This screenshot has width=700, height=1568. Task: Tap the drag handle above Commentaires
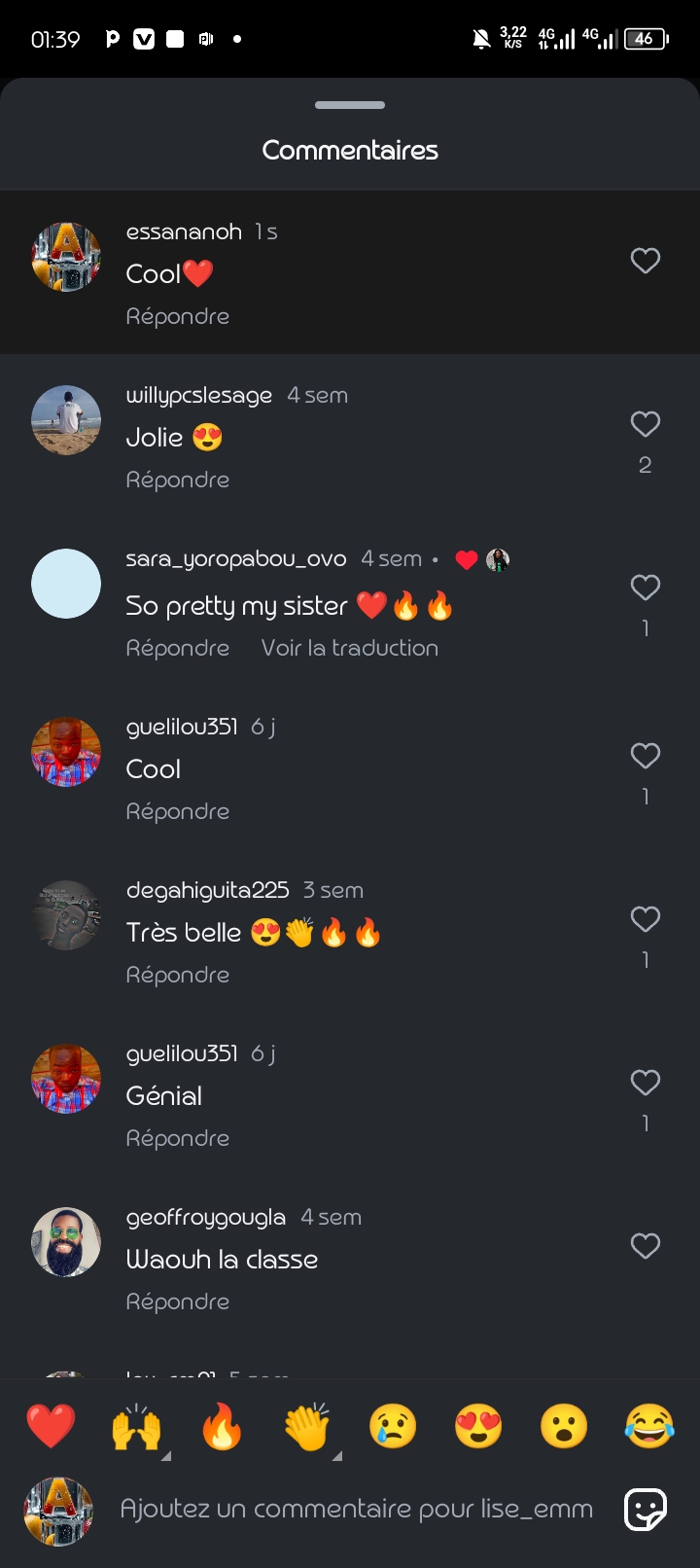(350, 105)
